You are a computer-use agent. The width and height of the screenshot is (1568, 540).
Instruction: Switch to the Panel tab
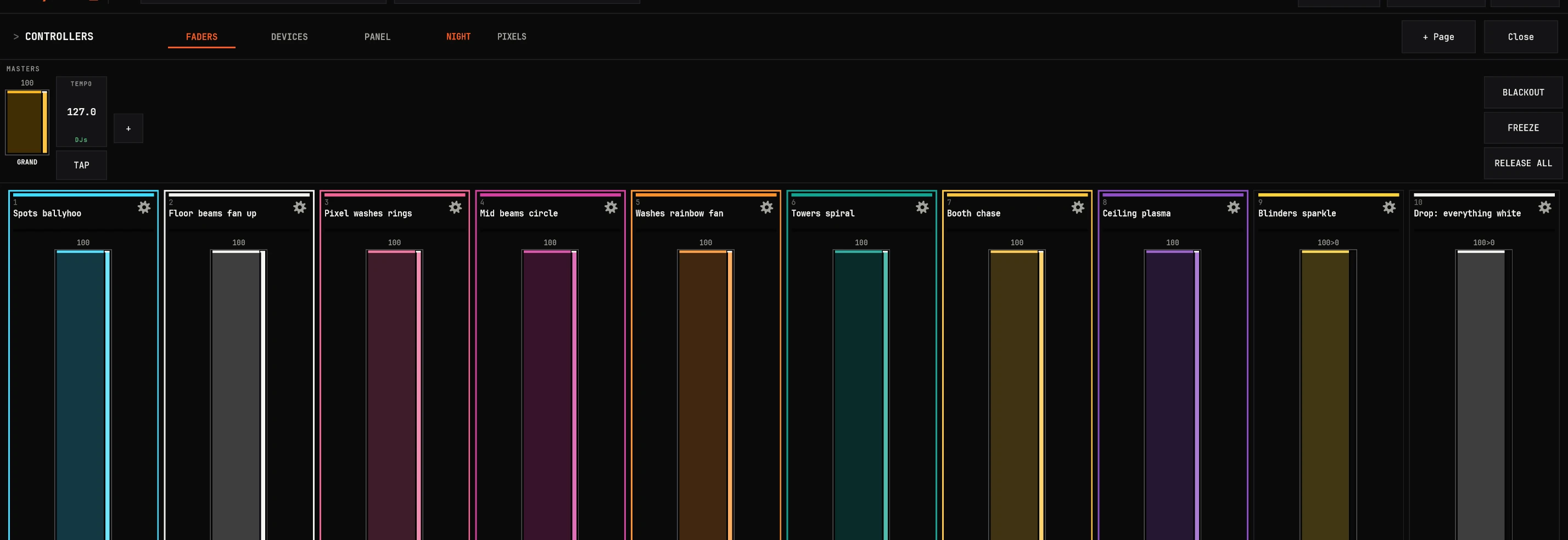(377, 36)
